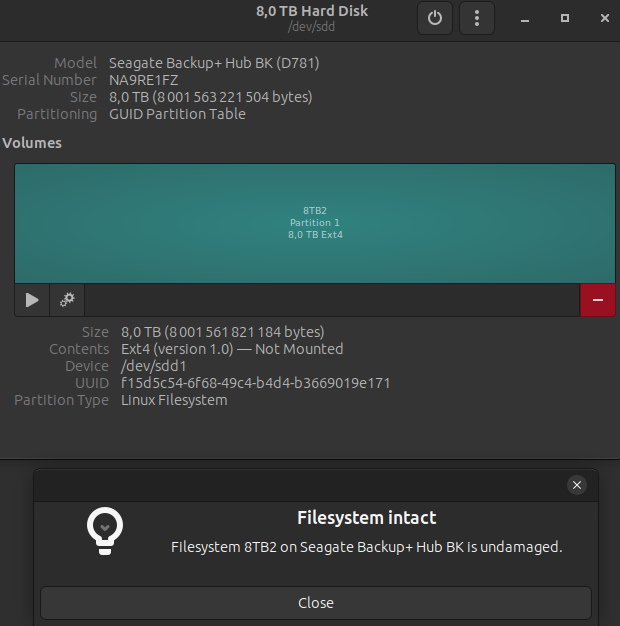The width and height of the screenshot is (620, 626).
Task: Click the /dev/sdd1 device path
Action: 154,366
